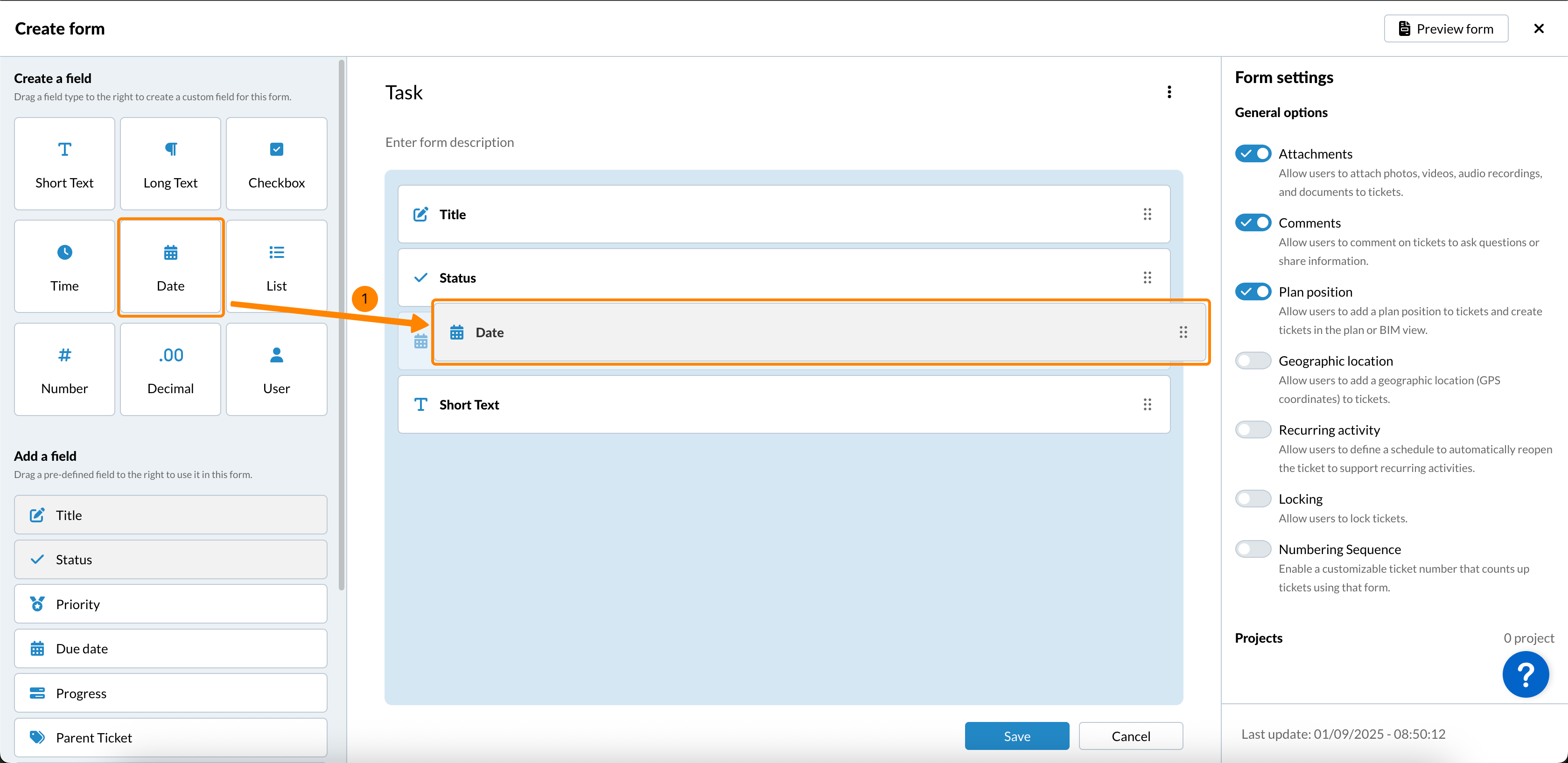Enable the Numbering Sequence toggle
The width and height of the screenshot is (1568, 763).
tap(1253, 549)
